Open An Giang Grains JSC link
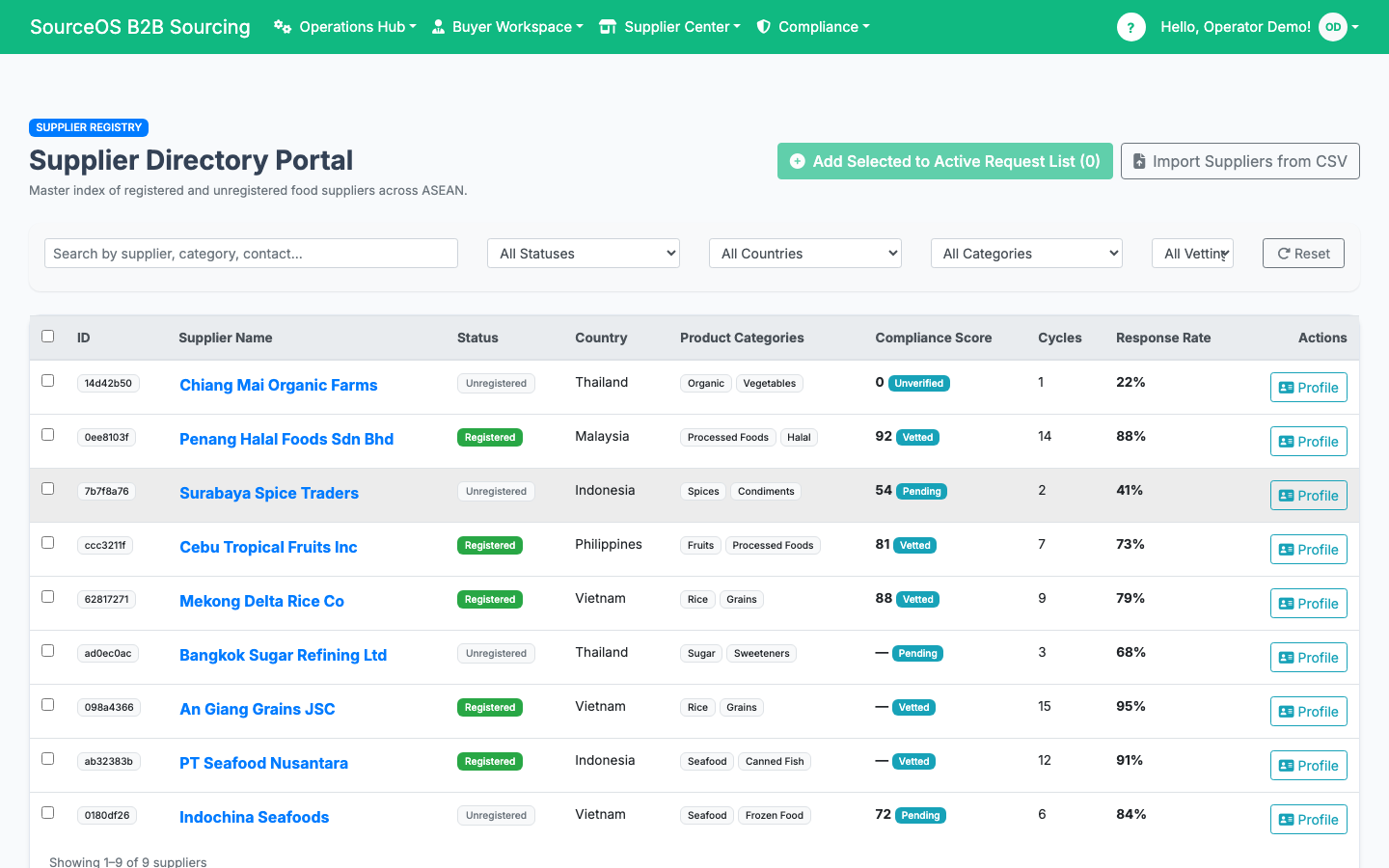This screenshot has width=1389, height=868. [258, 709]
